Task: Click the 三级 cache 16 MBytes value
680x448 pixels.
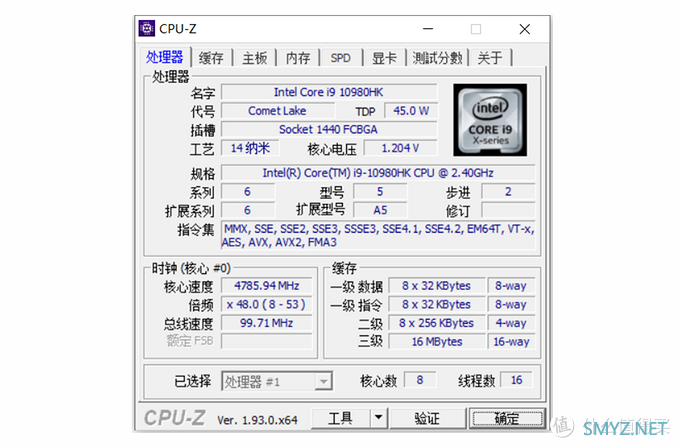Action: (x=436, y=342)
